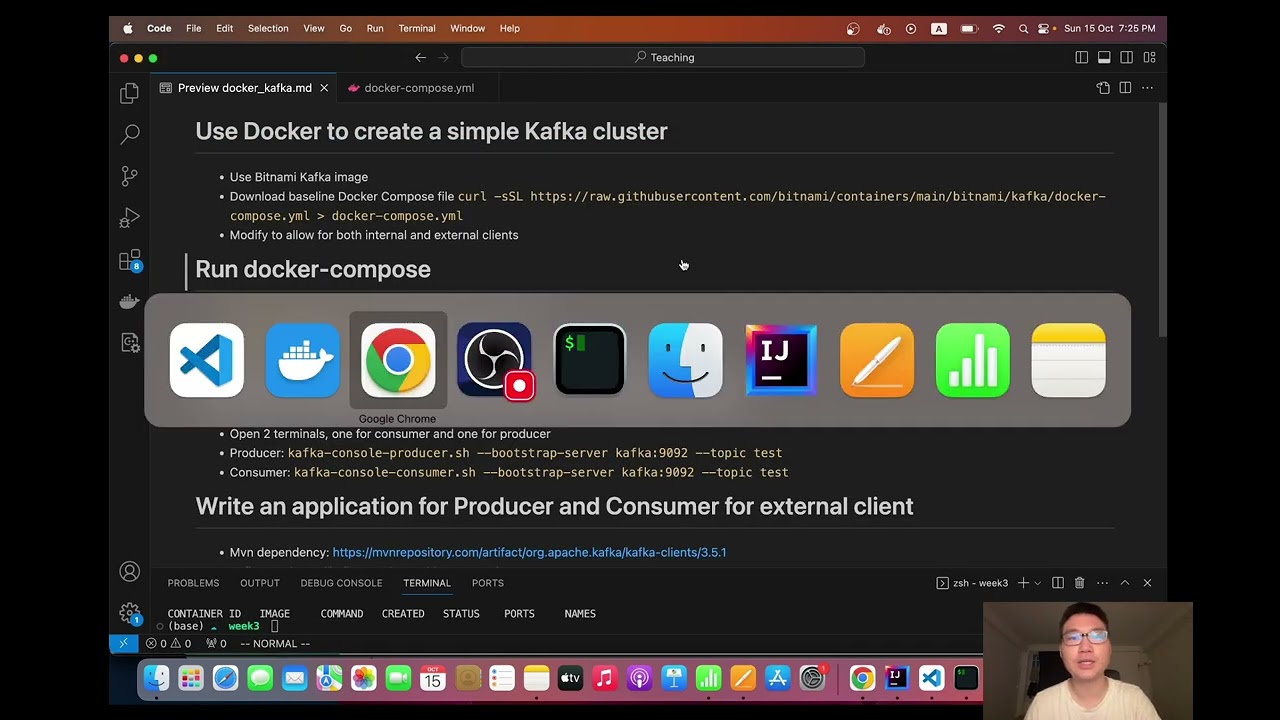Open the remote window indicator in status bar
The width and height of the screenshot is (1280, 720).
click(x=123, y=644)
